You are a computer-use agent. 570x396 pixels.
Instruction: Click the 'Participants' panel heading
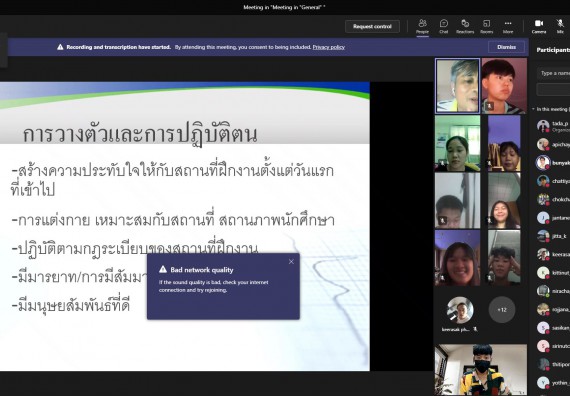tap(553, 50)
